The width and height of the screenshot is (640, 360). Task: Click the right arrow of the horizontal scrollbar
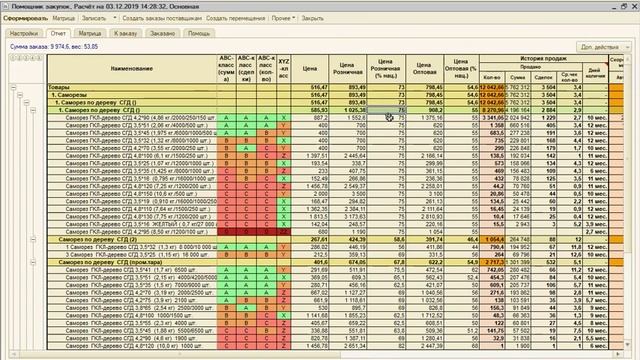click(x=618, y=354)
